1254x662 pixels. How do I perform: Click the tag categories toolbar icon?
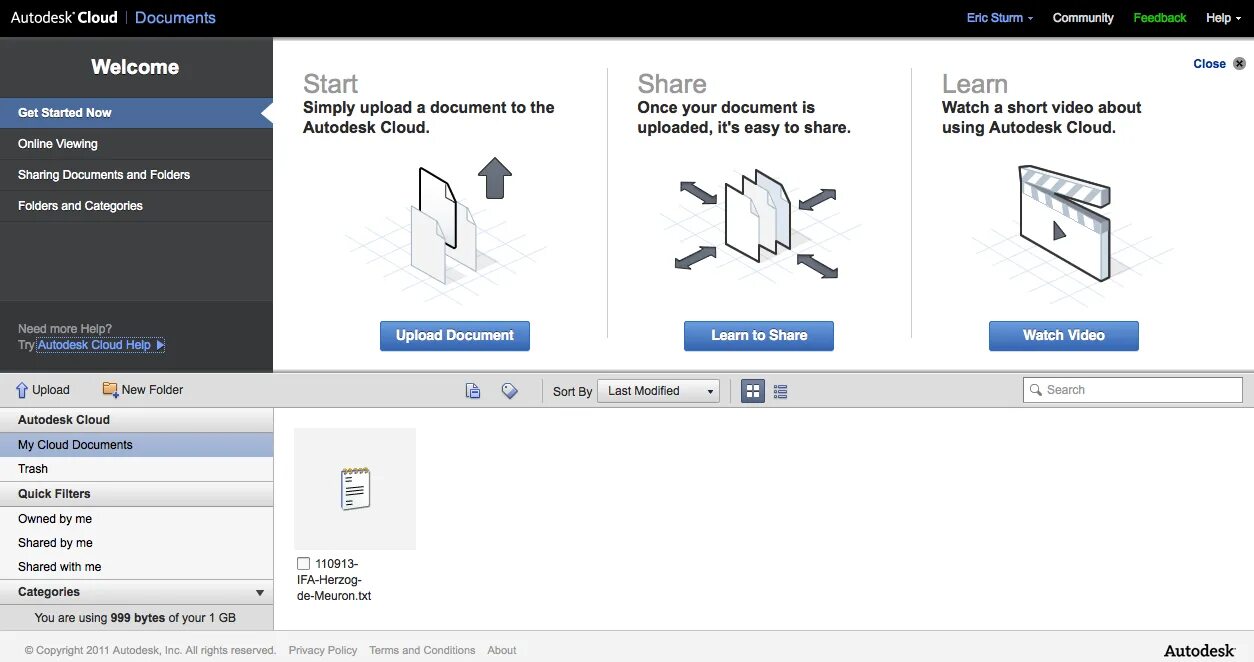[x=509, y=391]
